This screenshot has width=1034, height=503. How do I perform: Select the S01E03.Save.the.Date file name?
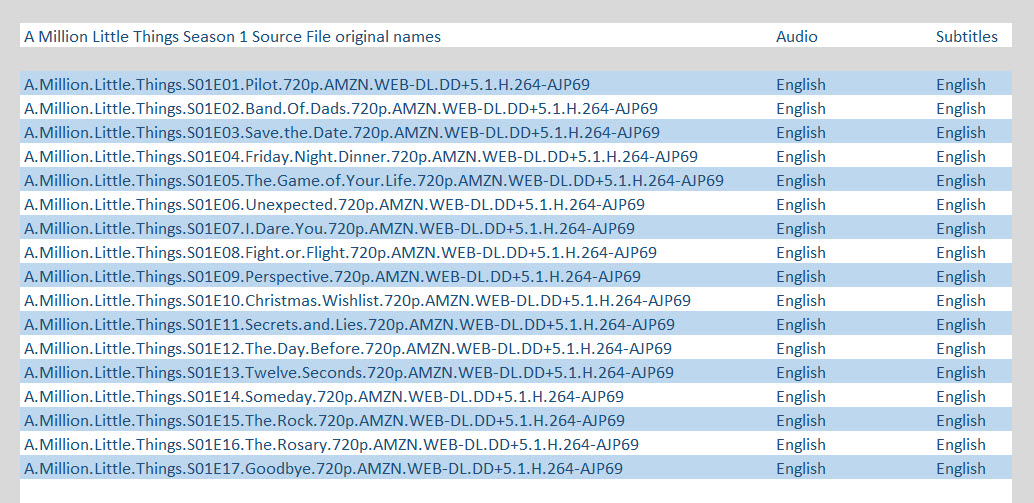click(342, 133)
